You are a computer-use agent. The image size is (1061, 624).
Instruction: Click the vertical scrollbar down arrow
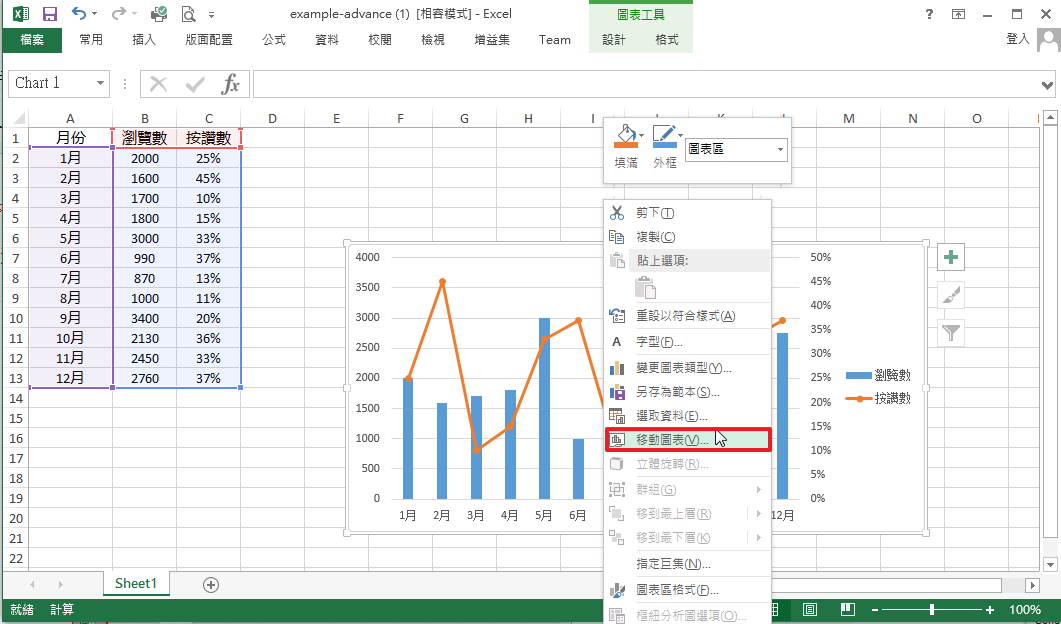coord(1049,564)
